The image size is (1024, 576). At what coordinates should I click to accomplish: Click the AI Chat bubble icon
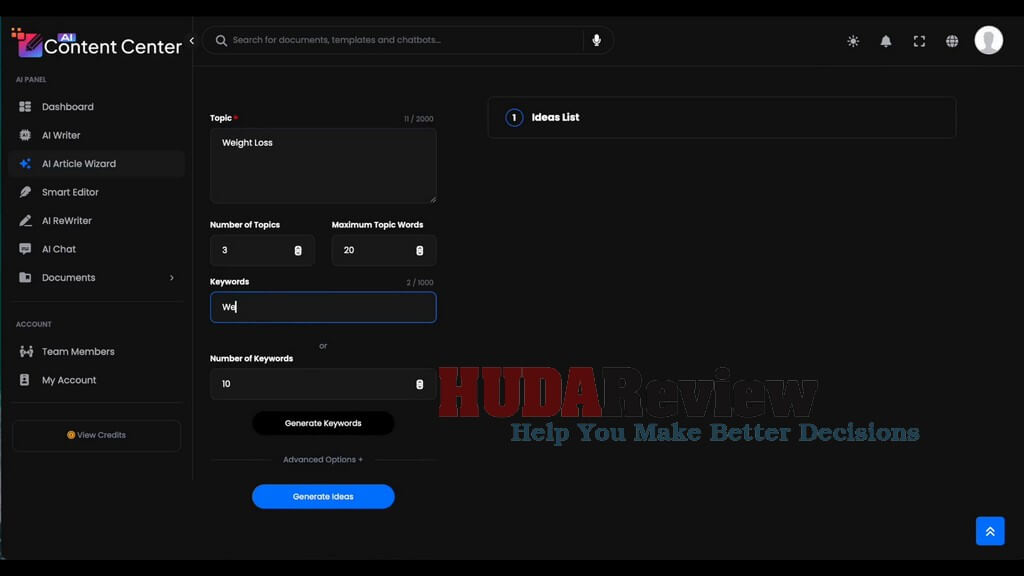point(25,249)
